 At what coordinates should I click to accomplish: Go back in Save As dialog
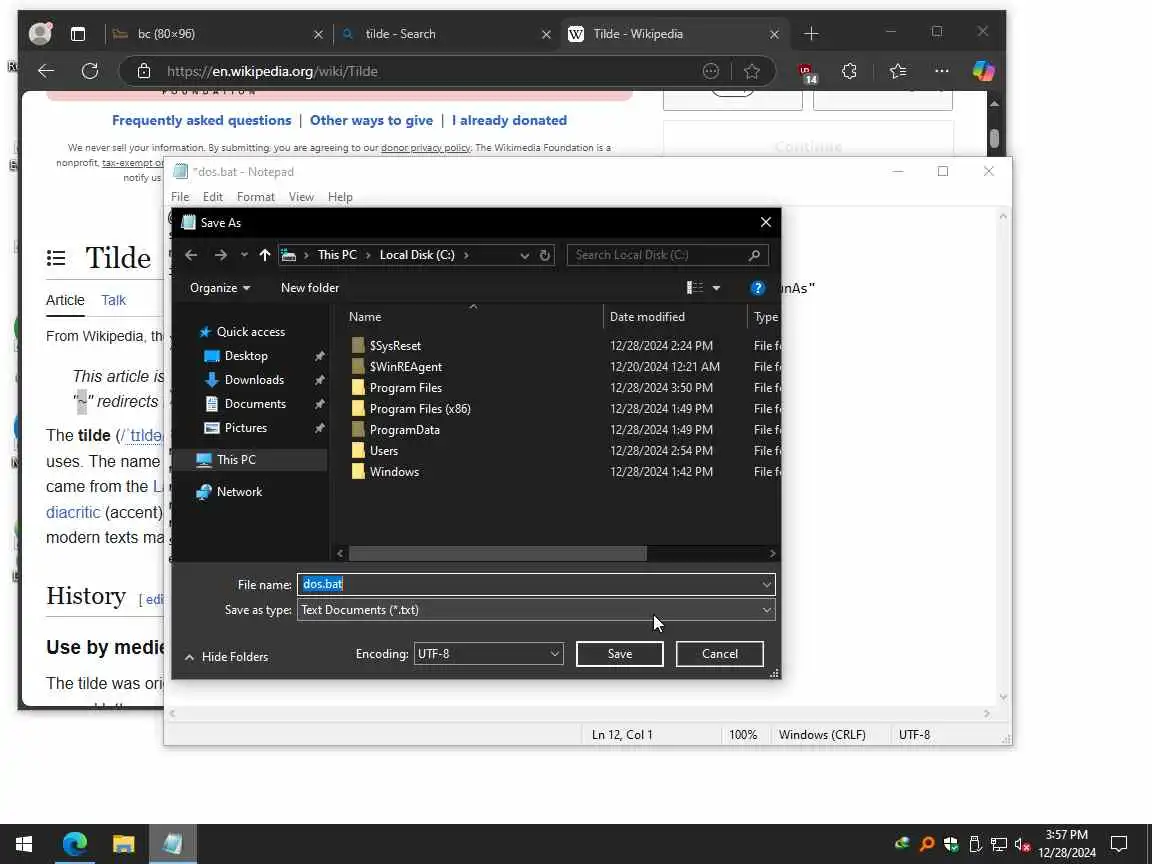coord(191,255)
